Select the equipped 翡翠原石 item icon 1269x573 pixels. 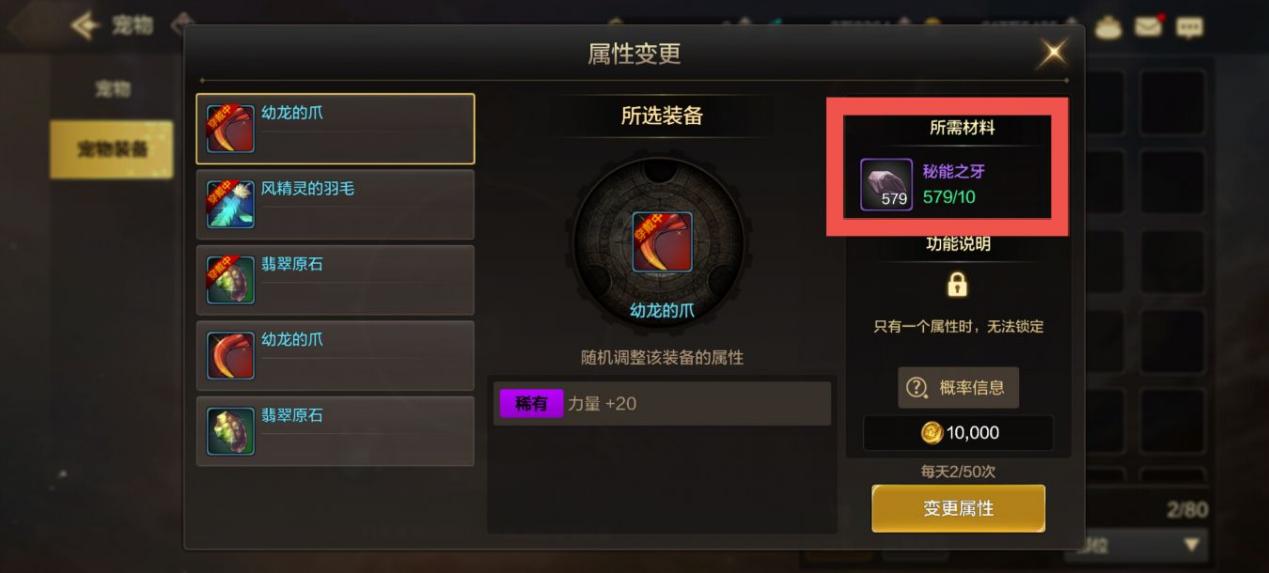pos(230,280)
